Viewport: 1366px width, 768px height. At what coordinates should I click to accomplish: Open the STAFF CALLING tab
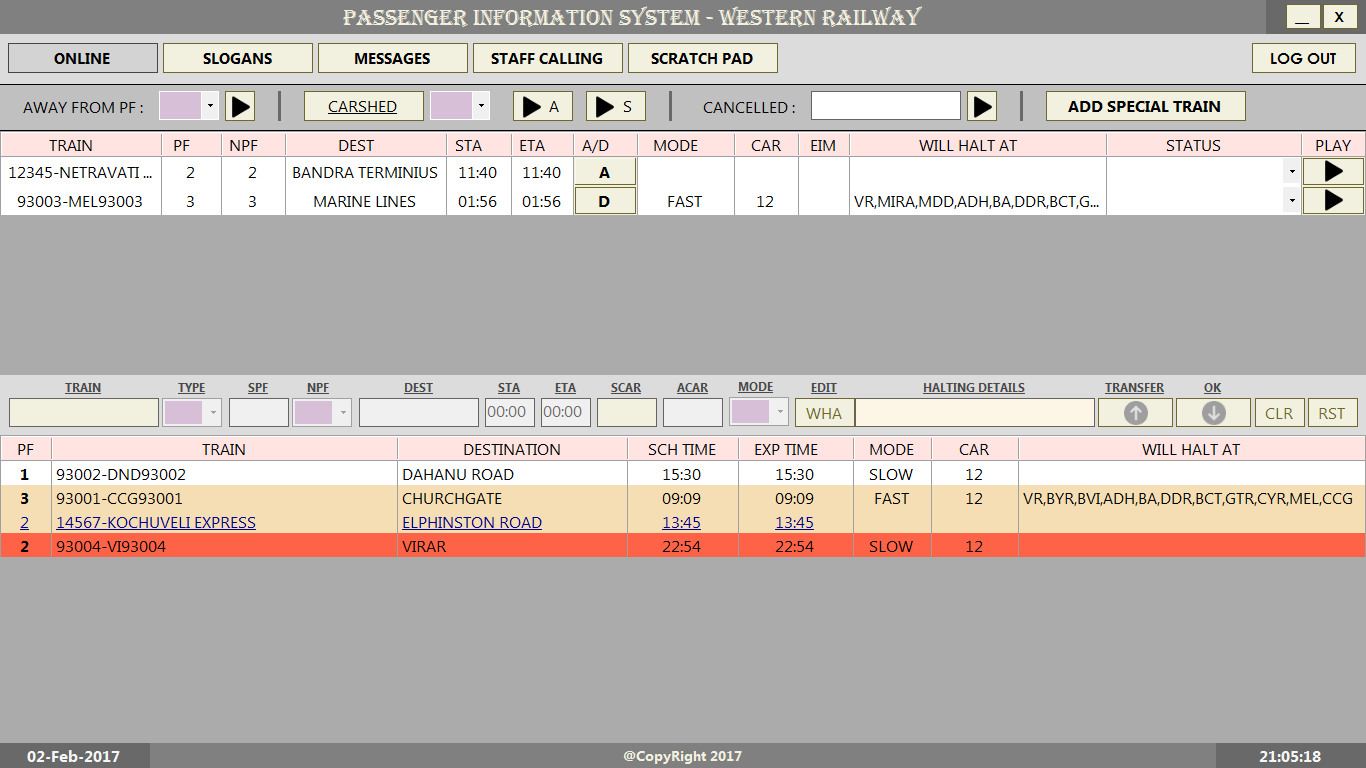[548, 58]
